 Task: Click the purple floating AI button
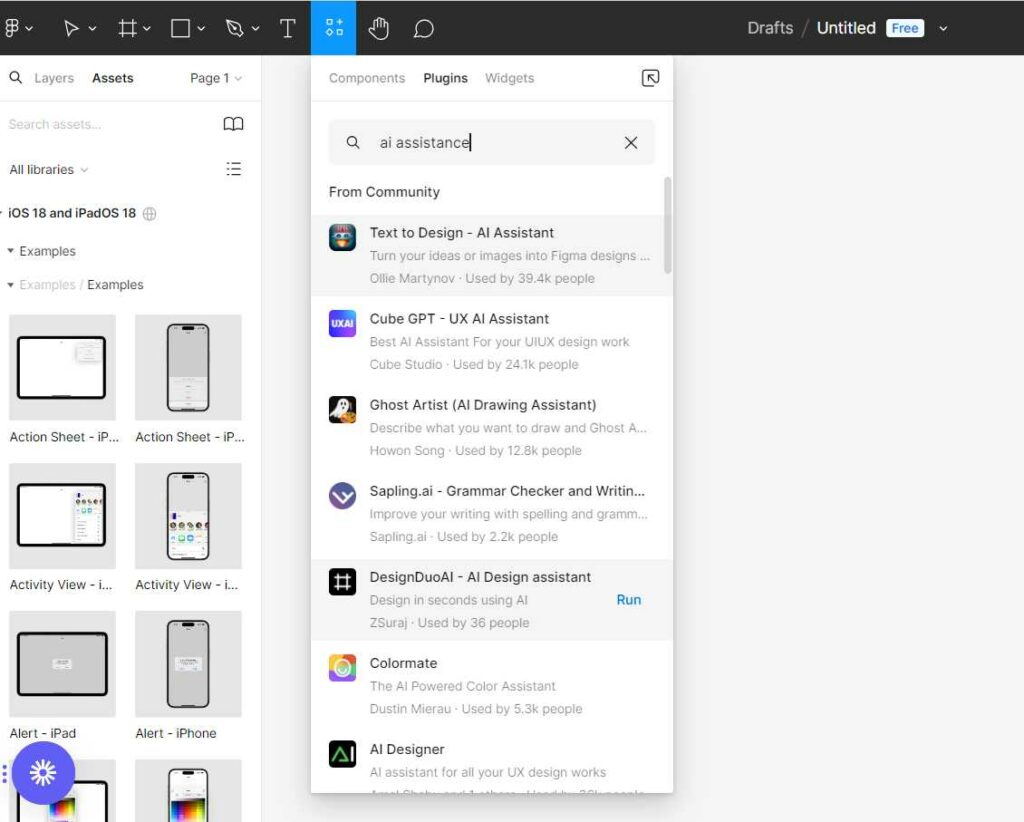click(43, 772)
